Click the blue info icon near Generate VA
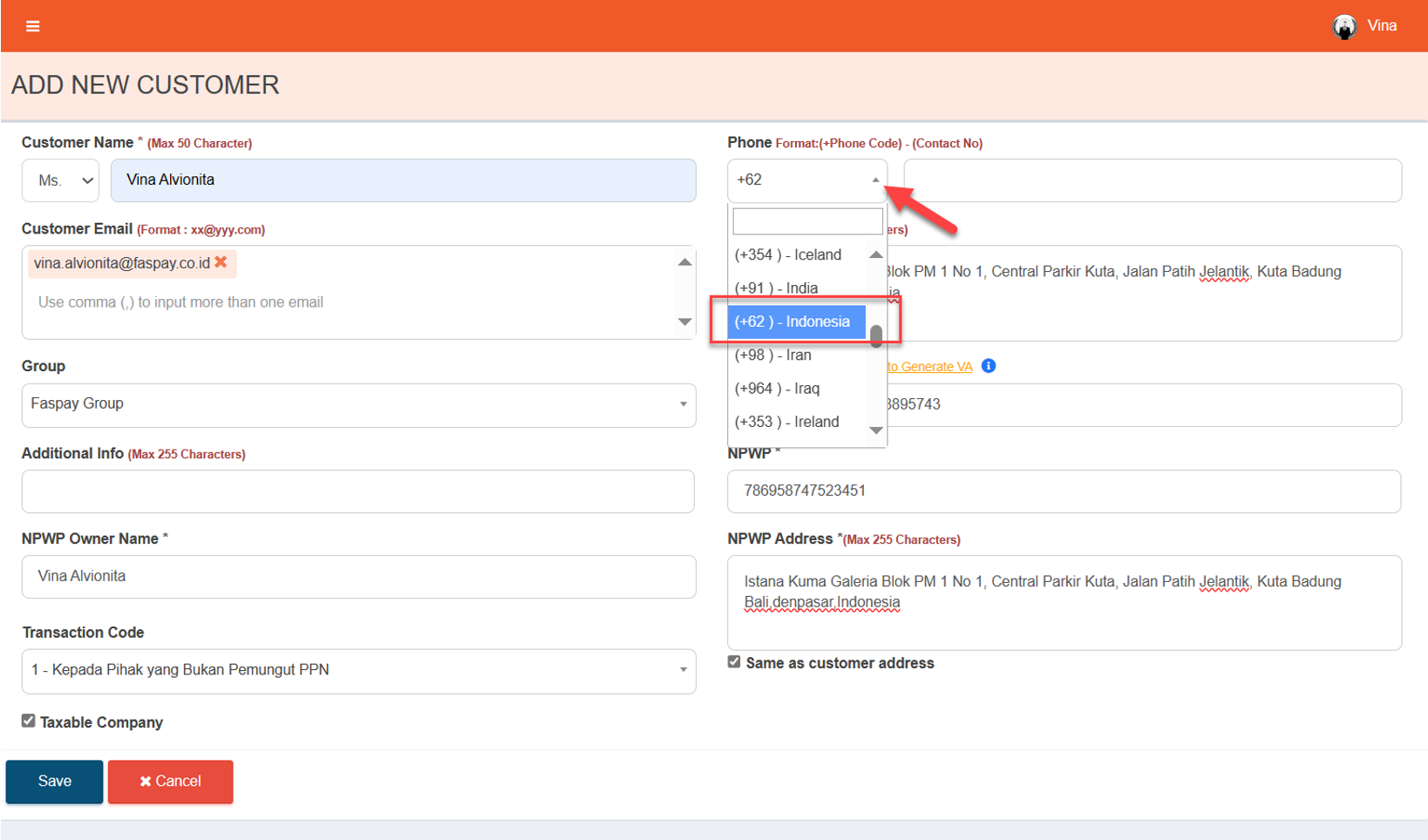The image size is (1428, 840). point(988,366)
